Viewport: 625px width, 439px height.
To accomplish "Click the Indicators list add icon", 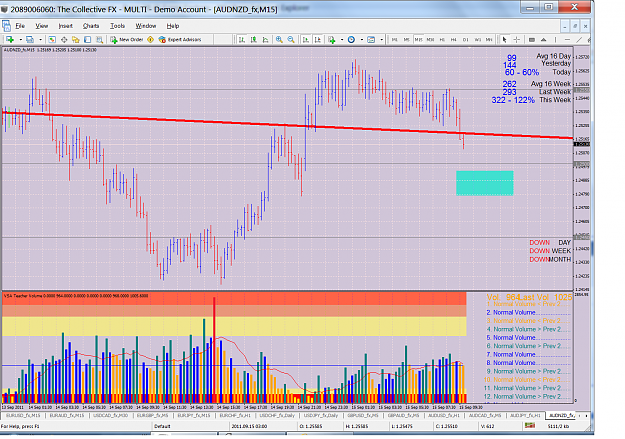I will point(332,39).
